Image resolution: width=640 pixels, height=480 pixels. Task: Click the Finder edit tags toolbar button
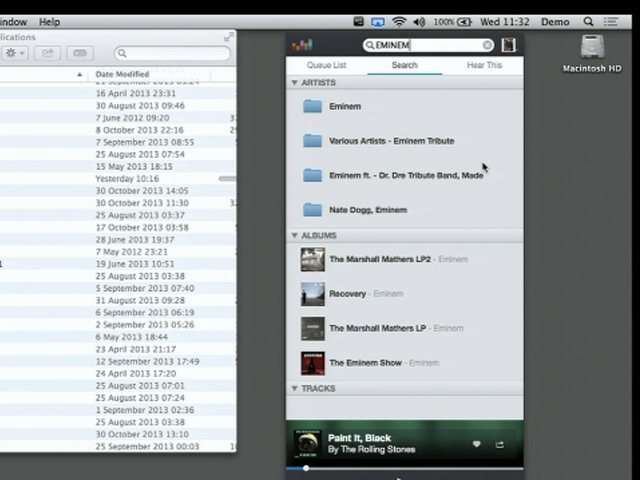click(80, 53)
